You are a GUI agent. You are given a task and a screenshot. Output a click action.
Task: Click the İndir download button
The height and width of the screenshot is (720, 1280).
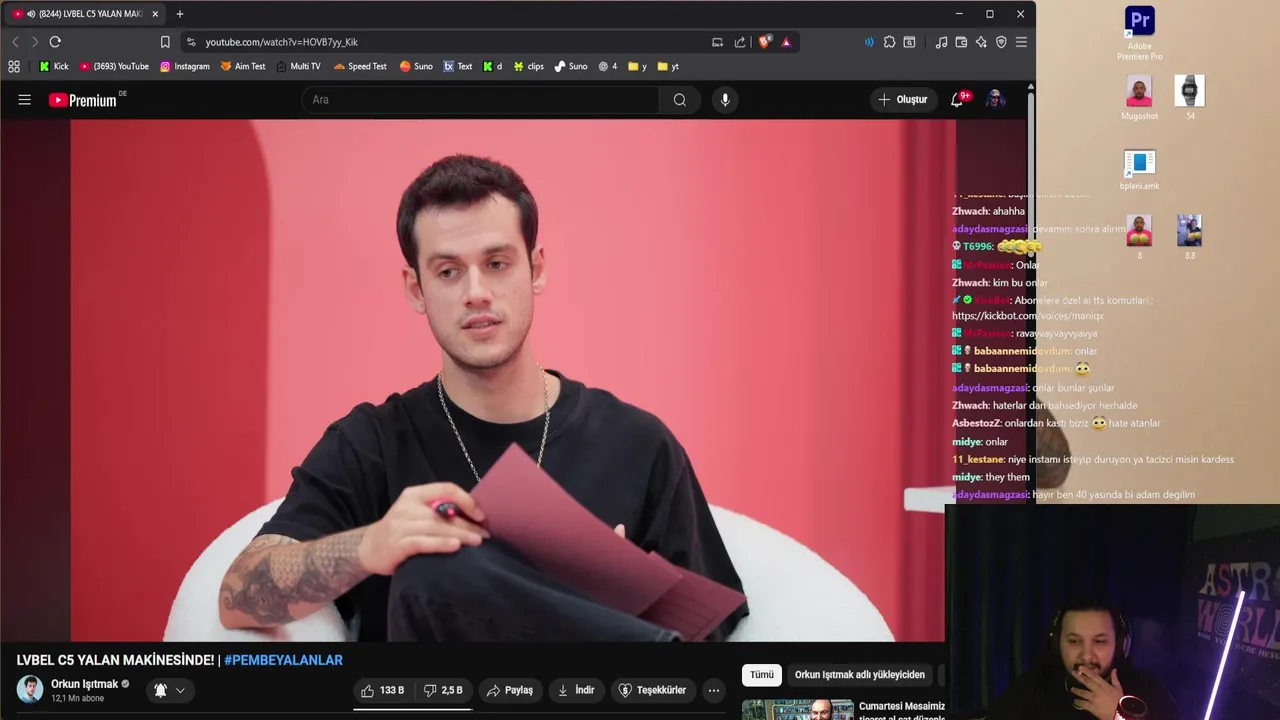(x=576, y=690)
